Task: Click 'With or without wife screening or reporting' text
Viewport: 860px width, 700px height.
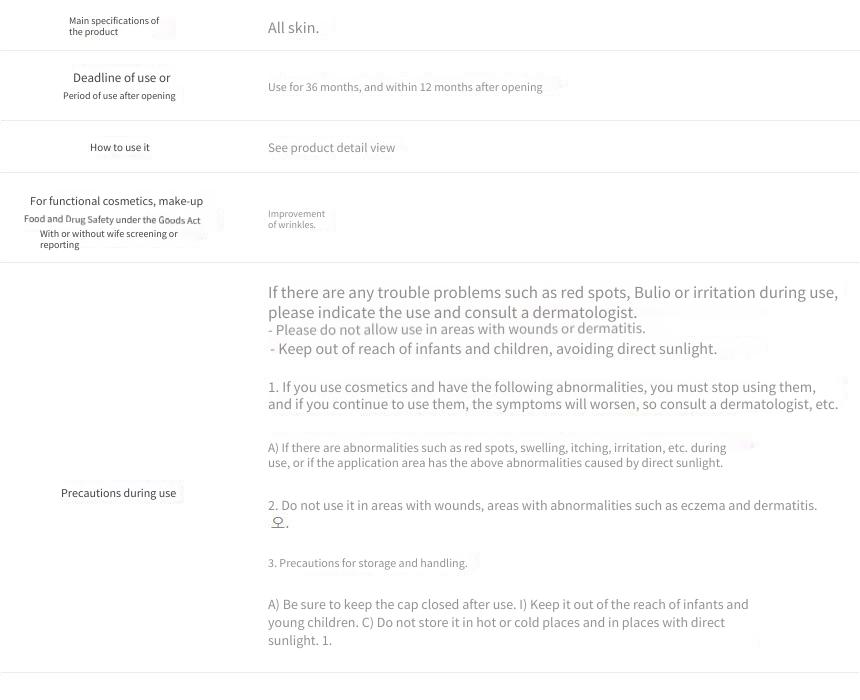Action: coord(109,239)
